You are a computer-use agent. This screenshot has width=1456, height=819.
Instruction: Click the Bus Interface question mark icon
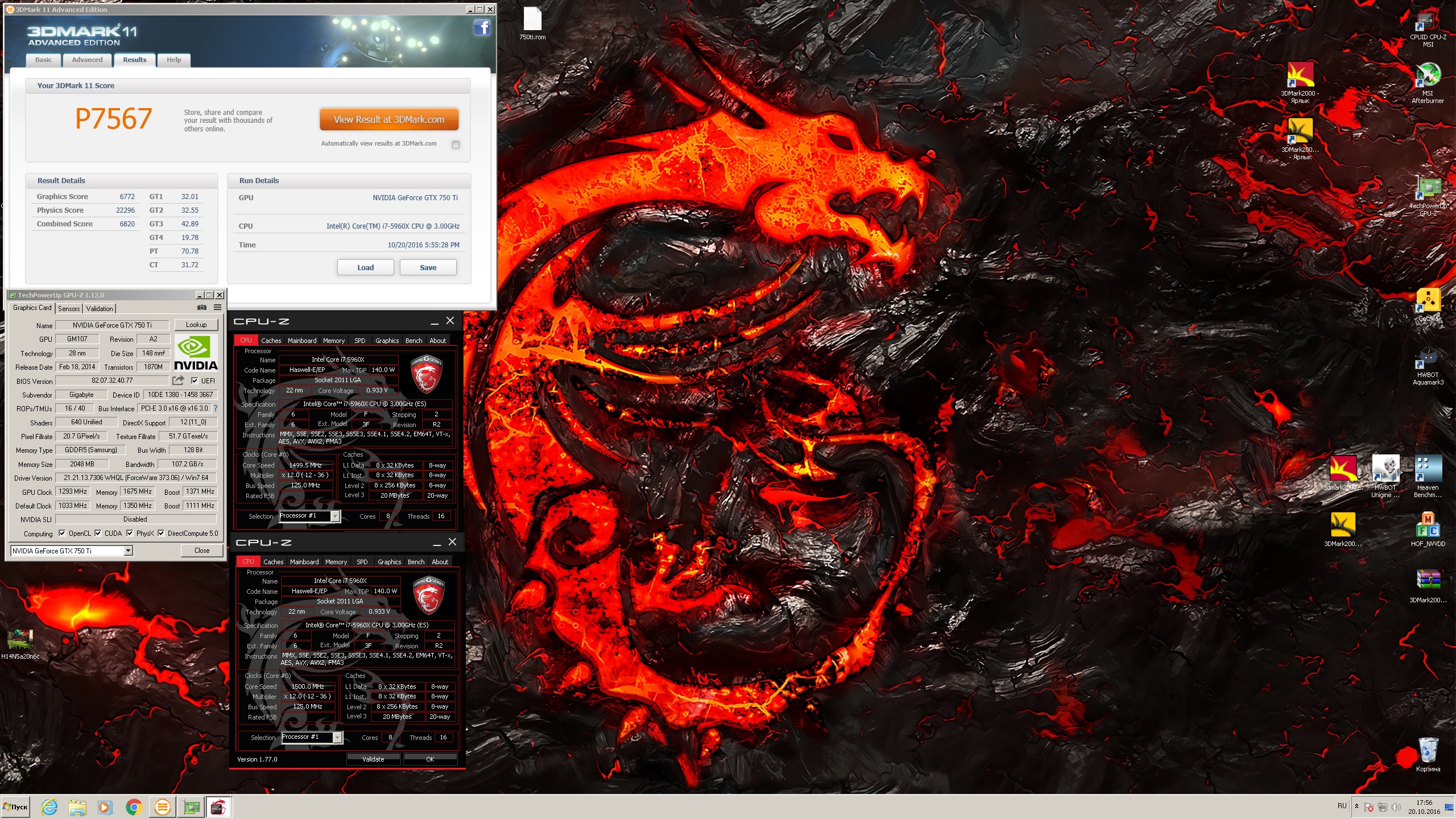pyautogui.click(x=216, y=408)
